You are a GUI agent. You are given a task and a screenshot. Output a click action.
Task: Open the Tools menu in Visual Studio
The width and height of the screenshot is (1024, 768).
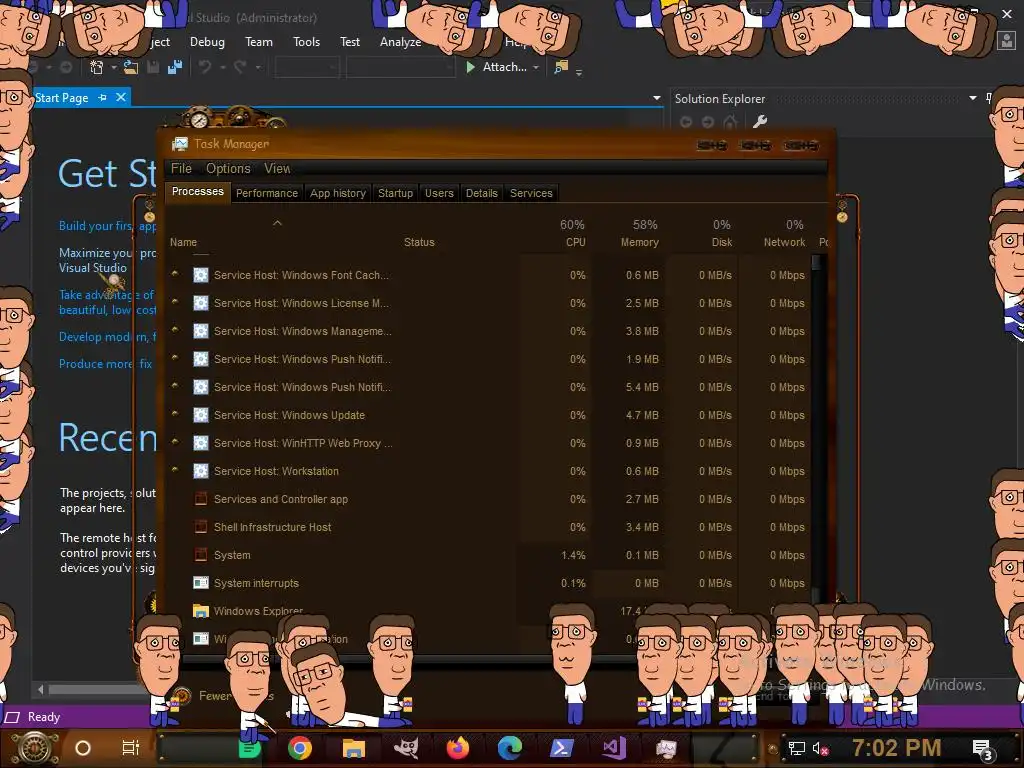(306, 42)
